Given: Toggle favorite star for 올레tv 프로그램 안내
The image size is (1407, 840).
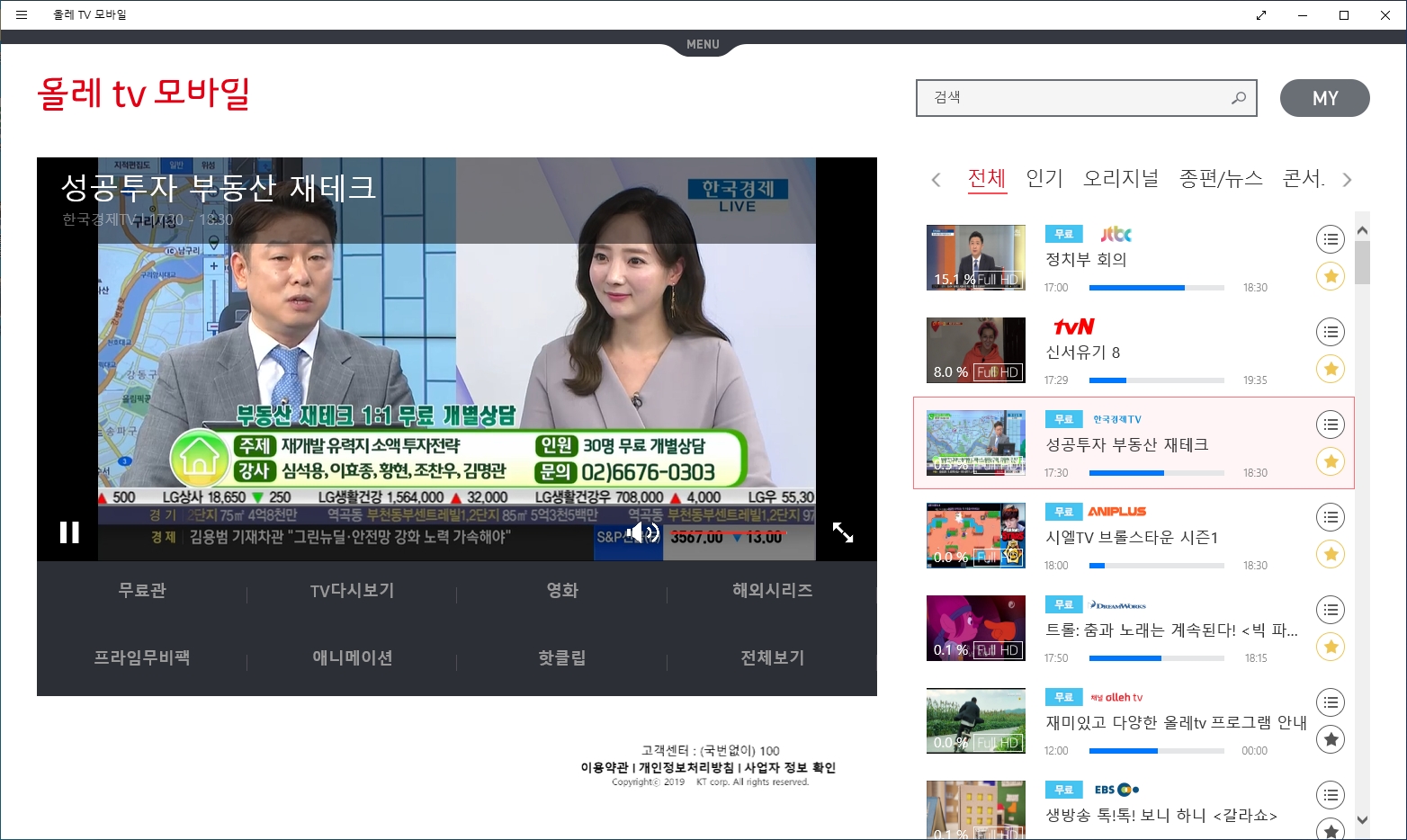Looking at the screenshot, I should click(x=1331, y=739).
